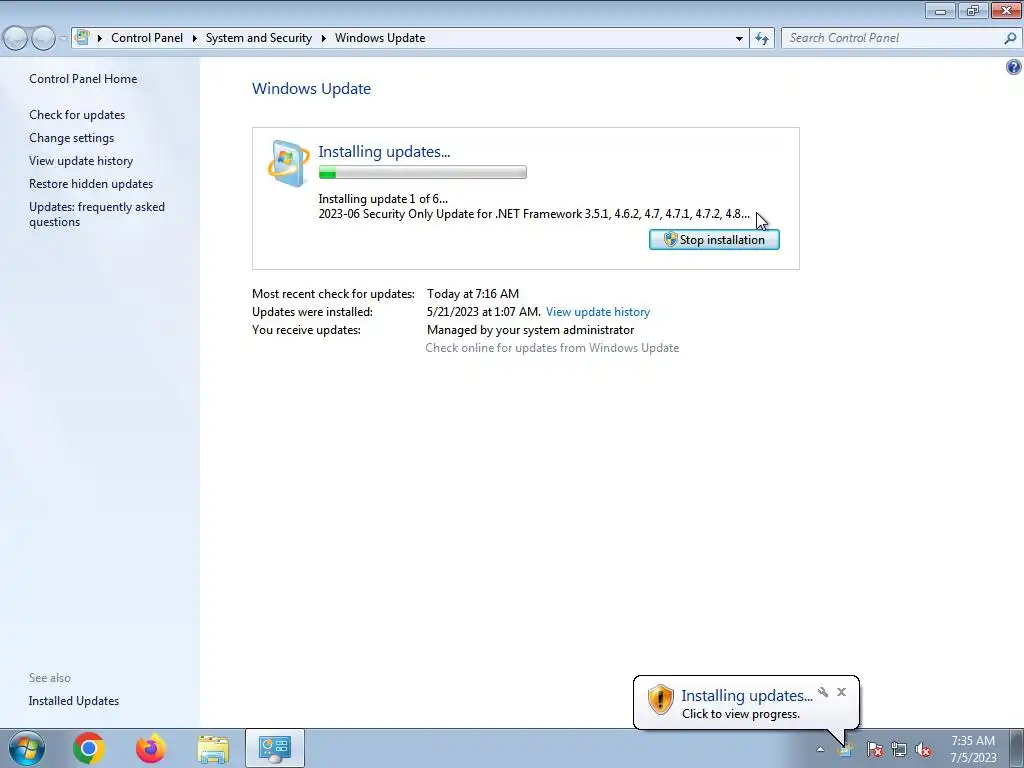
Task: Click the network tray icon
Action: [899, 750]
